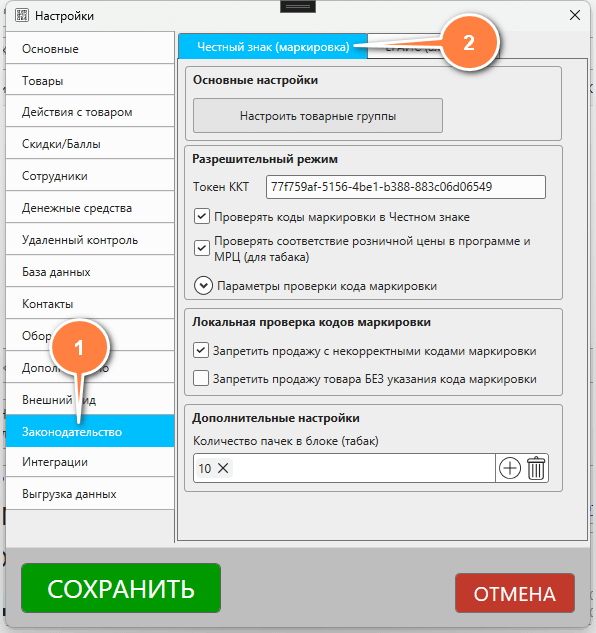
Task: Open the Контакты section
Action: 90,304
